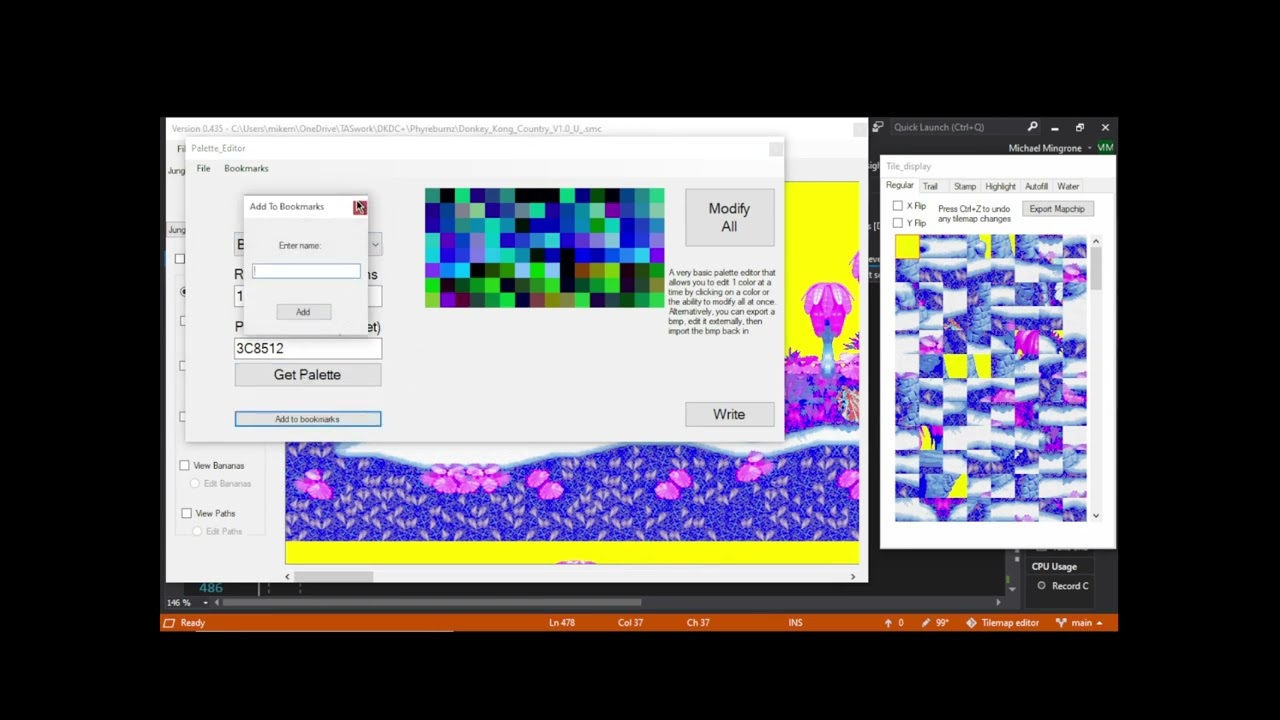1280x720 pixels.
Task: Click the Quick Launch magnifier icon
Action: (1032, 127)
